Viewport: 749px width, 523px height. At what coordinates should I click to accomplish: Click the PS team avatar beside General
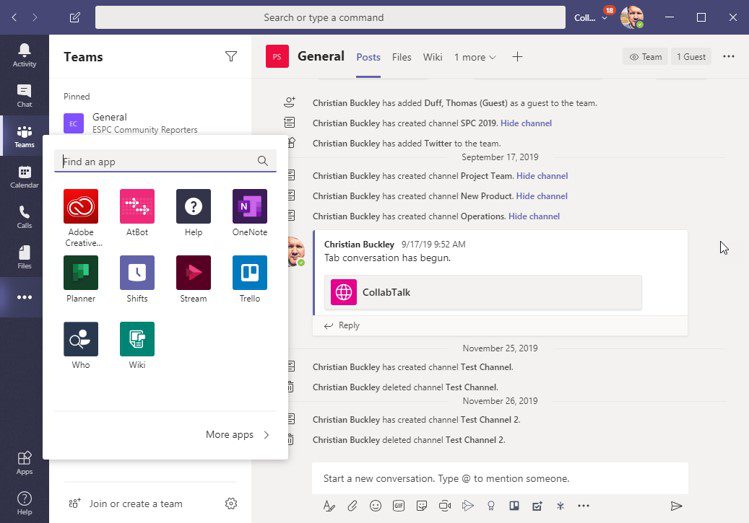click(277, 57)
